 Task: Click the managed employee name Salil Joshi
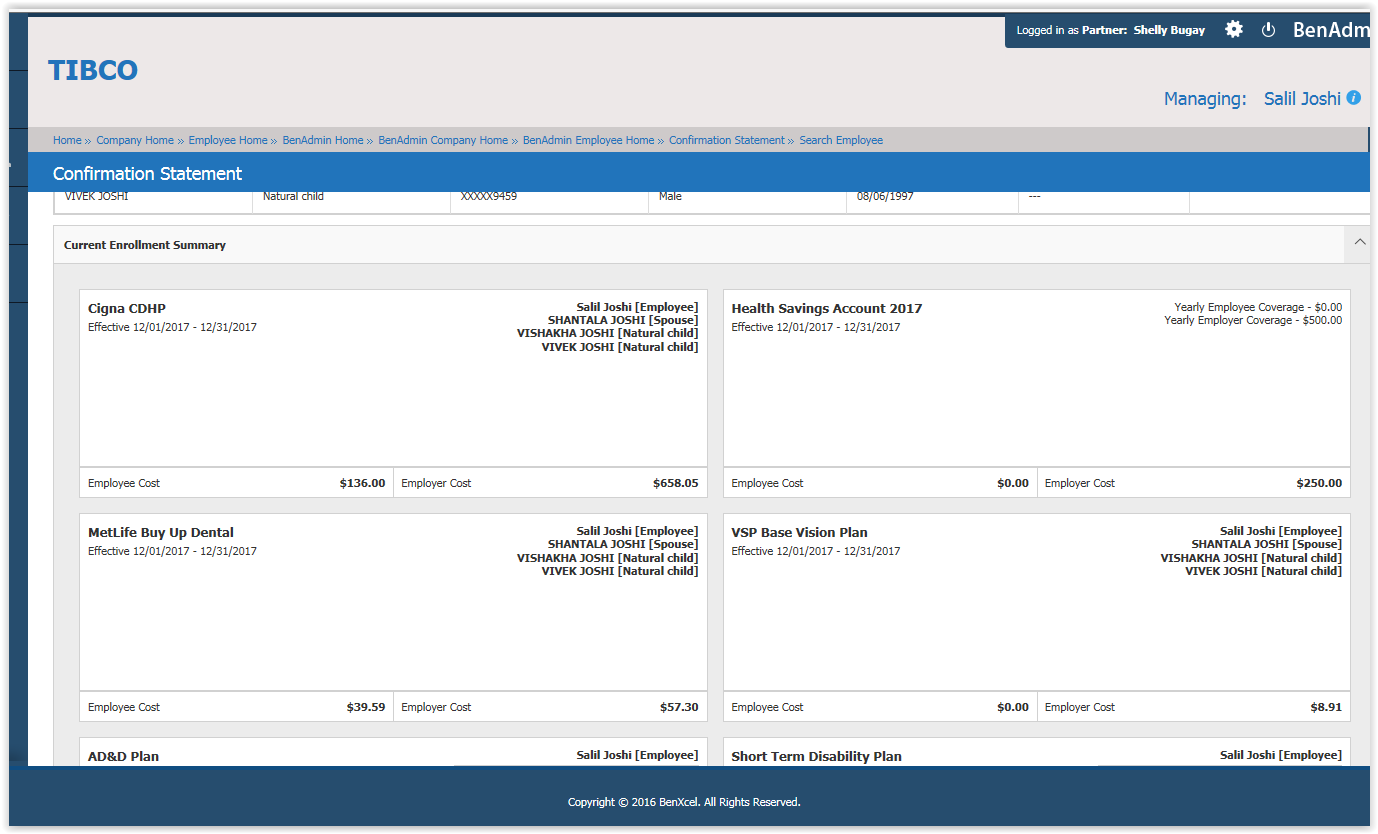point(1301,99)
